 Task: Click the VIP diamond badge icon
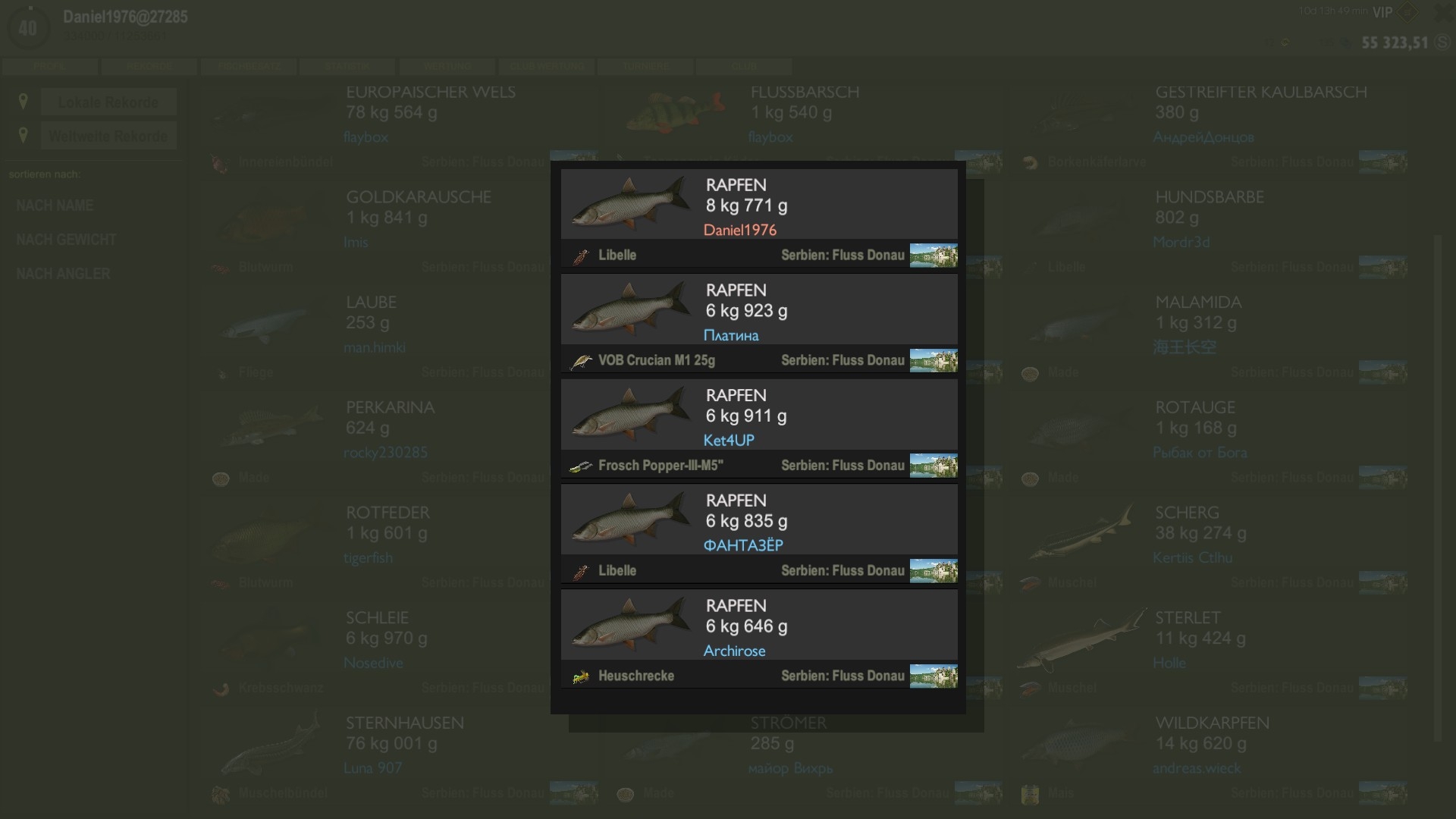(1407, 12)
